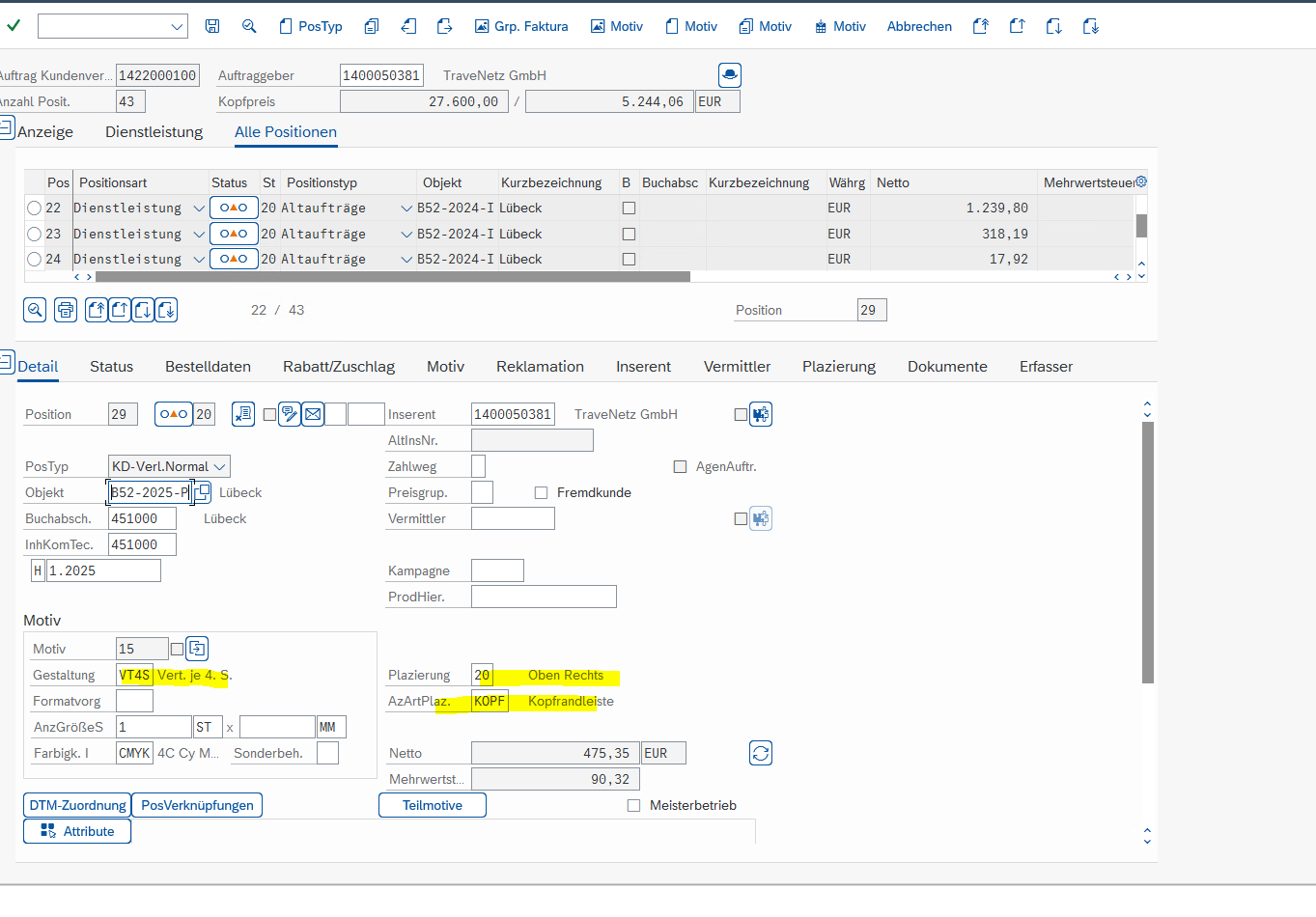The width and height of the screenshot is (1316, 917).
Task: Go to last position below table
Action: 166,310
